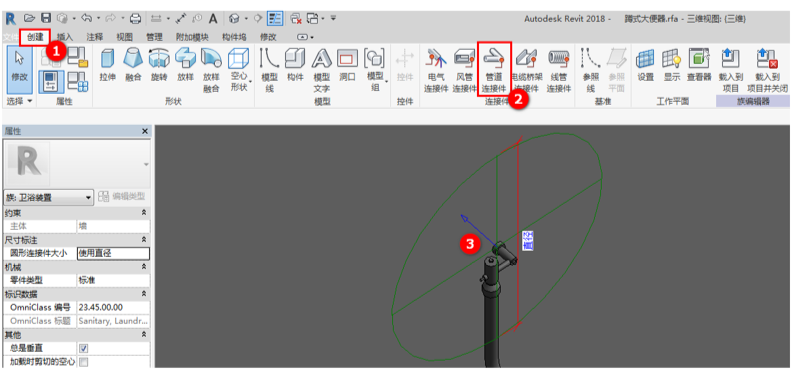Click the Undo arrow in quick access
The image size is (796, 380).
[86, 19]
